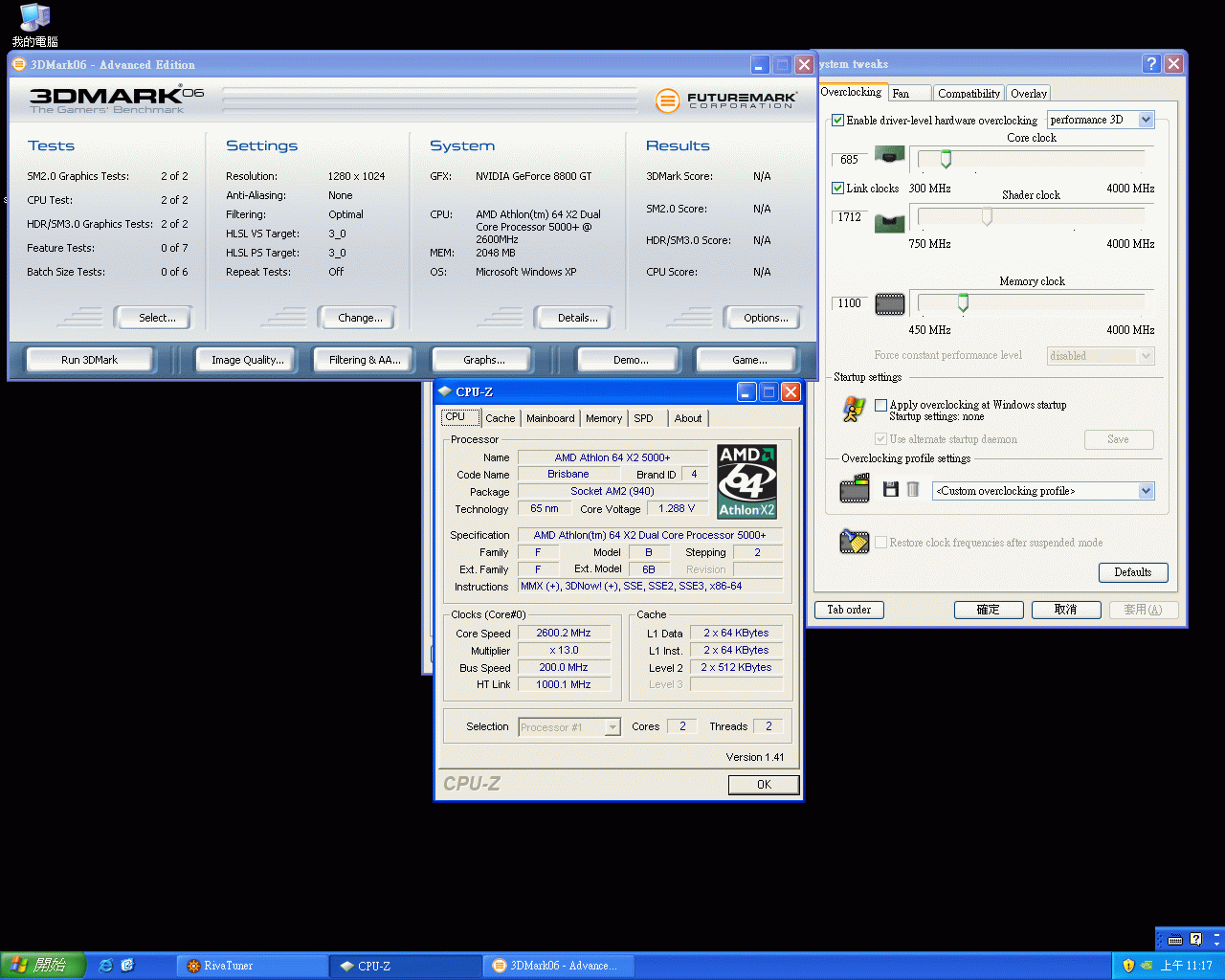Switch to the Compatibility tab

(969, 93)
